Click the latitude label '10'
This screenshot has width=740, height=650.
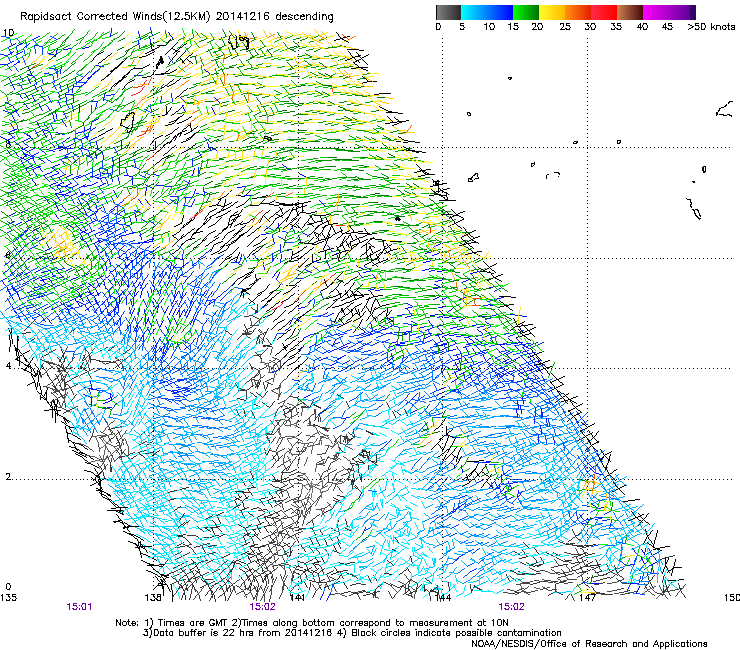9,33
